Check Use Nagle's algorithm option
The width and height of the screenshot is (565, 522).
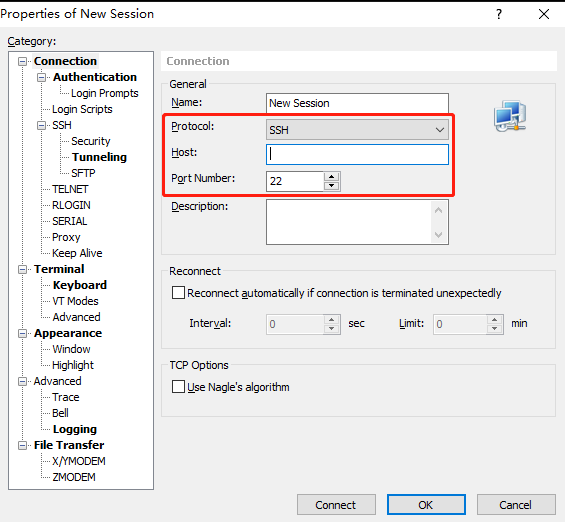tap(178, 387)
